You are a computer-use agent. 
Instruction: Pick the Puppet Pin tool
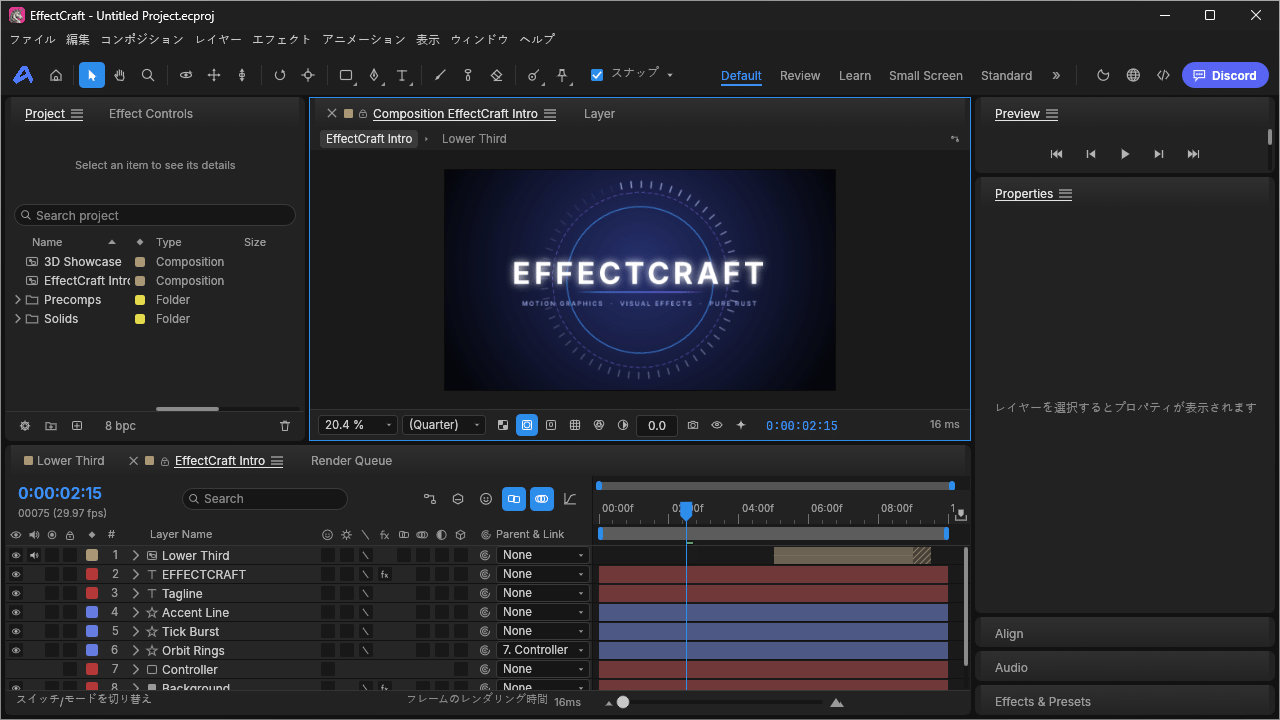click(562, 75)
